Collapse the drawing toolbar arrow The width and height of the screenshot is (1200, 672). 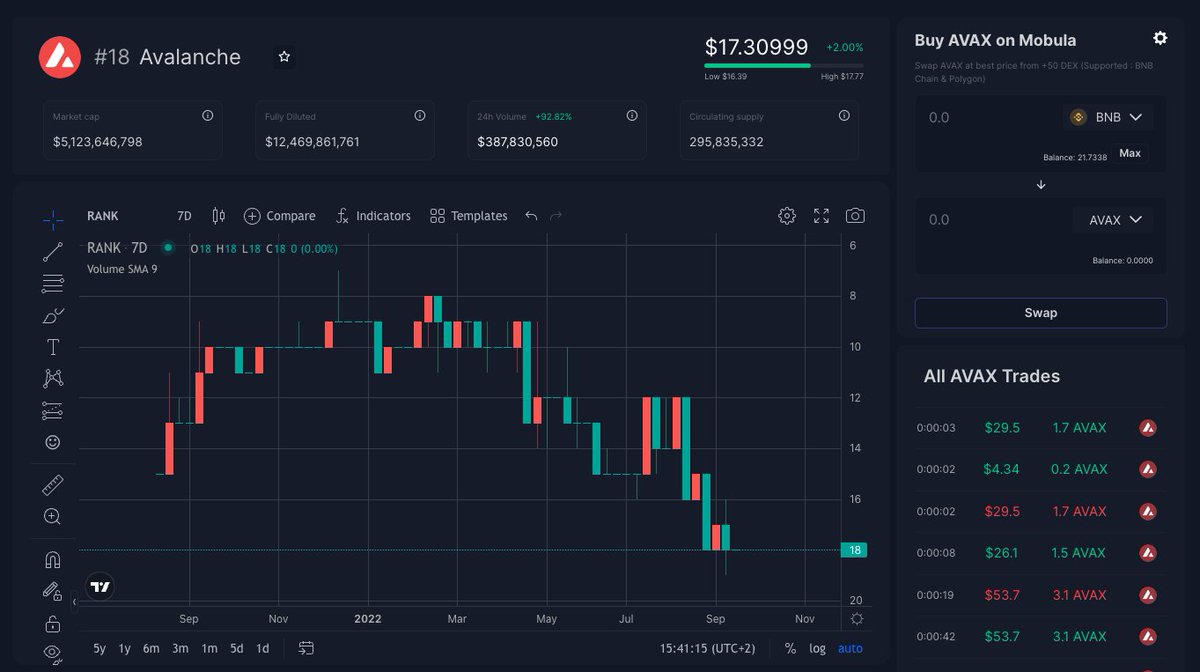(x=75, y=602)
